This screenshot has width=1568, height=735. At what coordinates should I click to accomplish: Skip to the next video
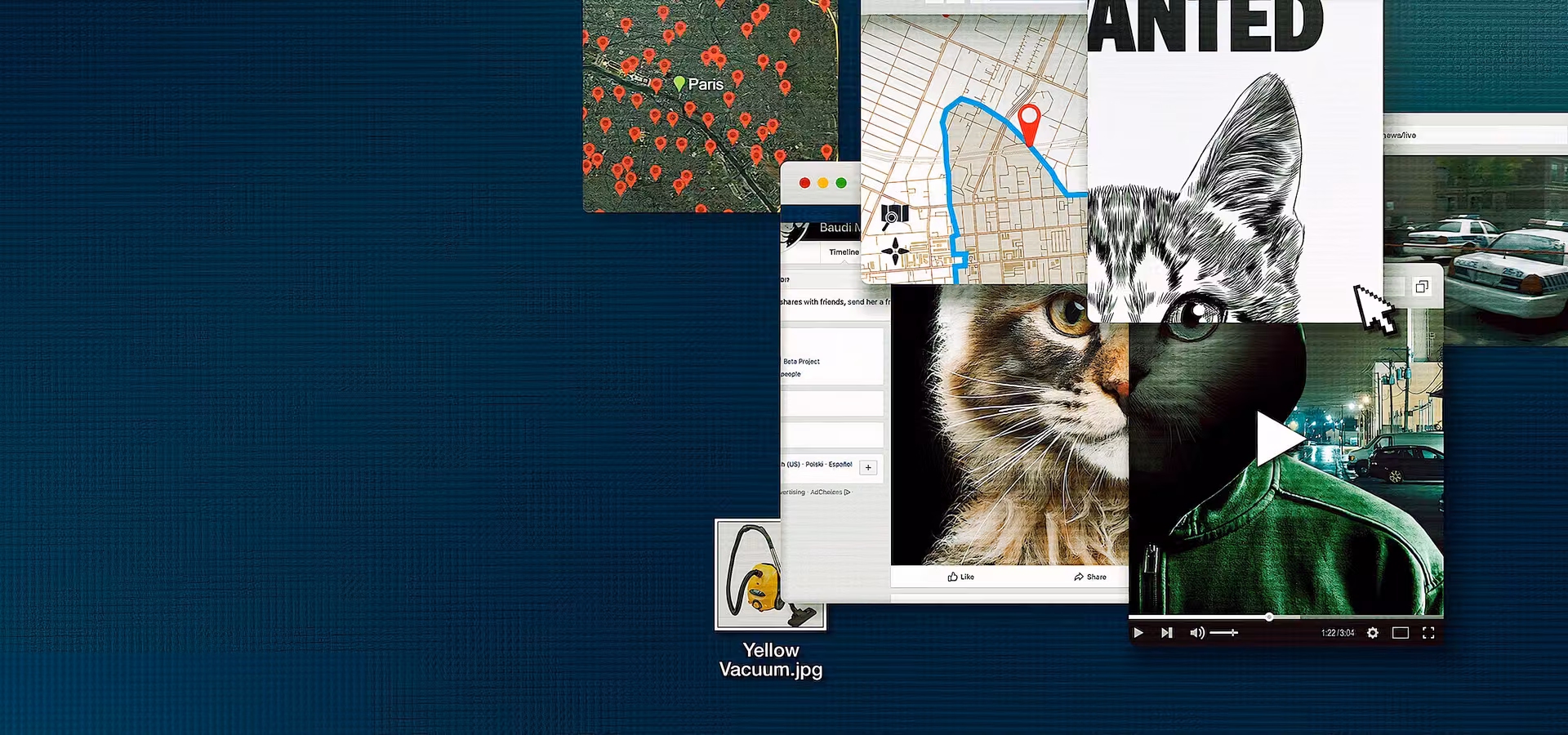tap(1167, 633)
